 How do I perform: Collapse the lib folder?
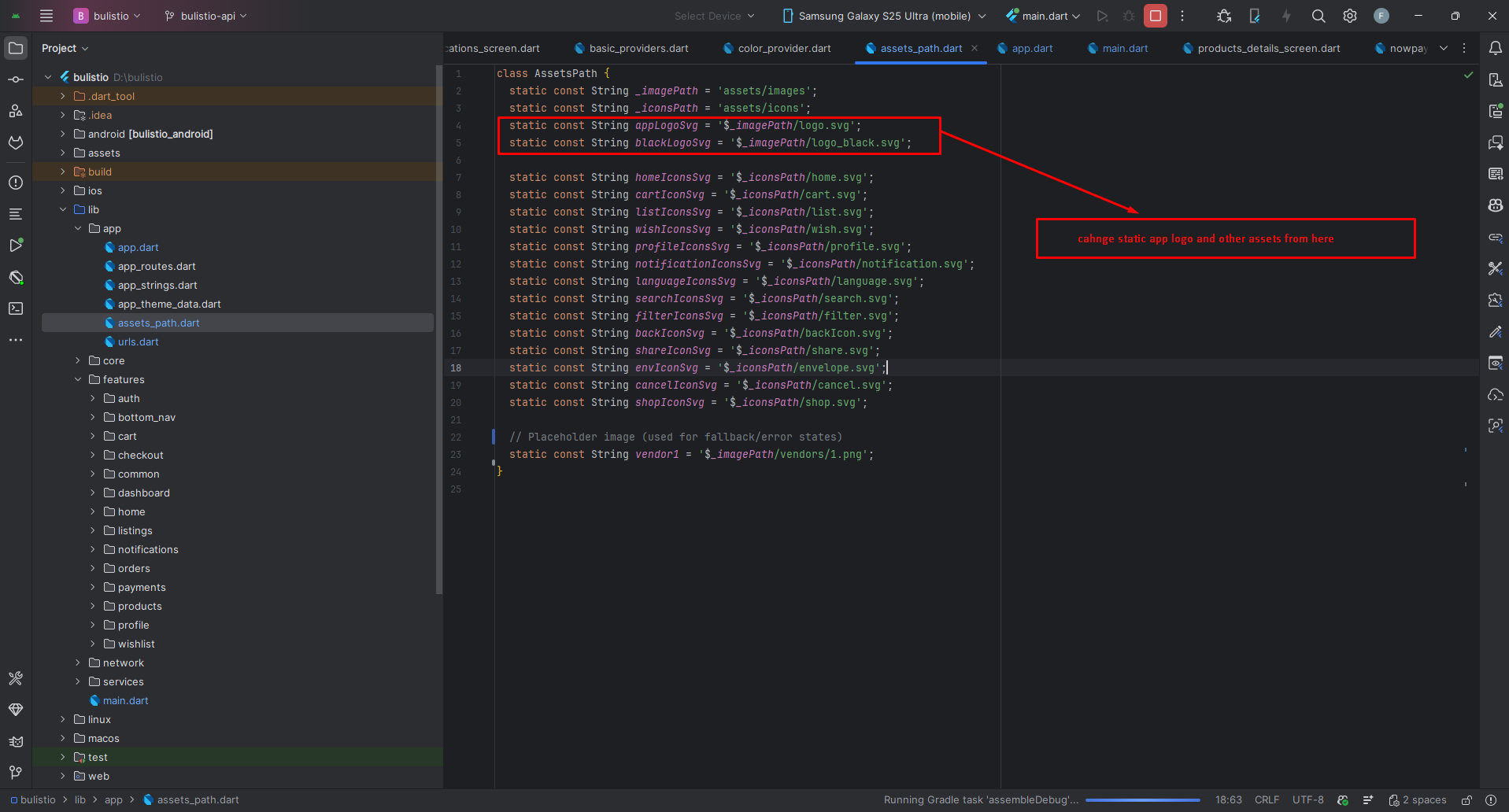(x=63, y=209)
